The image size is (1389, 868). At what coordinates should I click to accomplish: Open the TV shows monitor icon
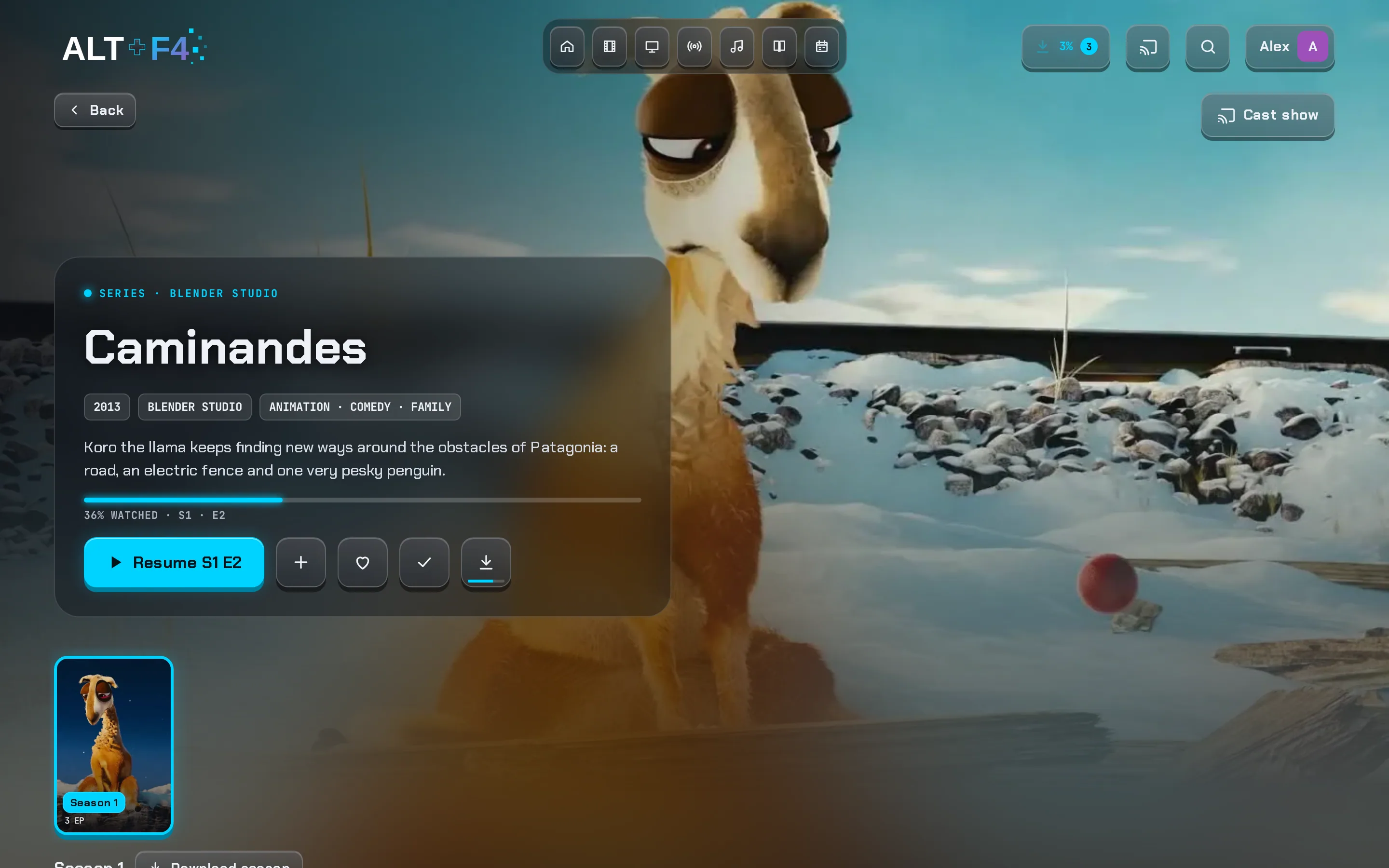652,46
